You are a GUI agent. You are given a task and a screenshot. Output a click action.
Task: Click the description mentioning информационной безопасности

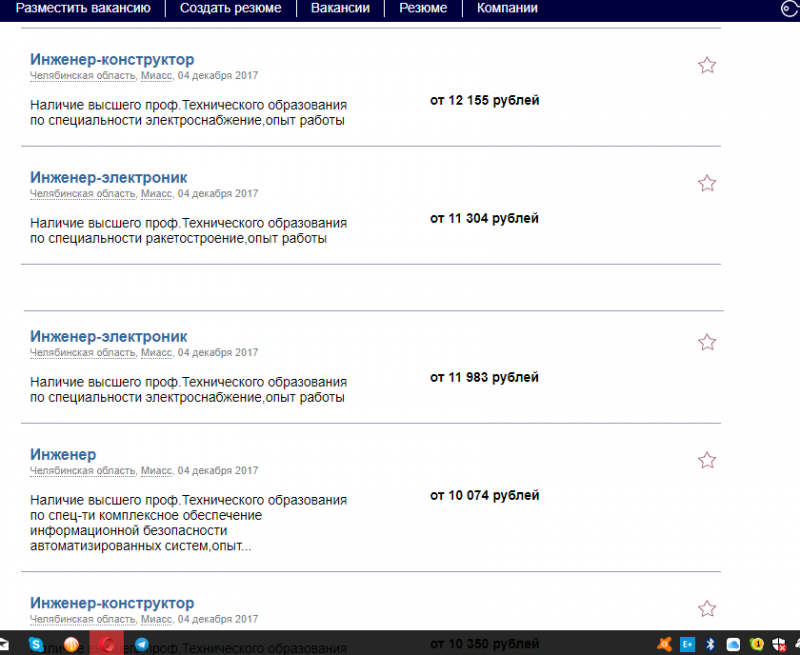[188, 523]
